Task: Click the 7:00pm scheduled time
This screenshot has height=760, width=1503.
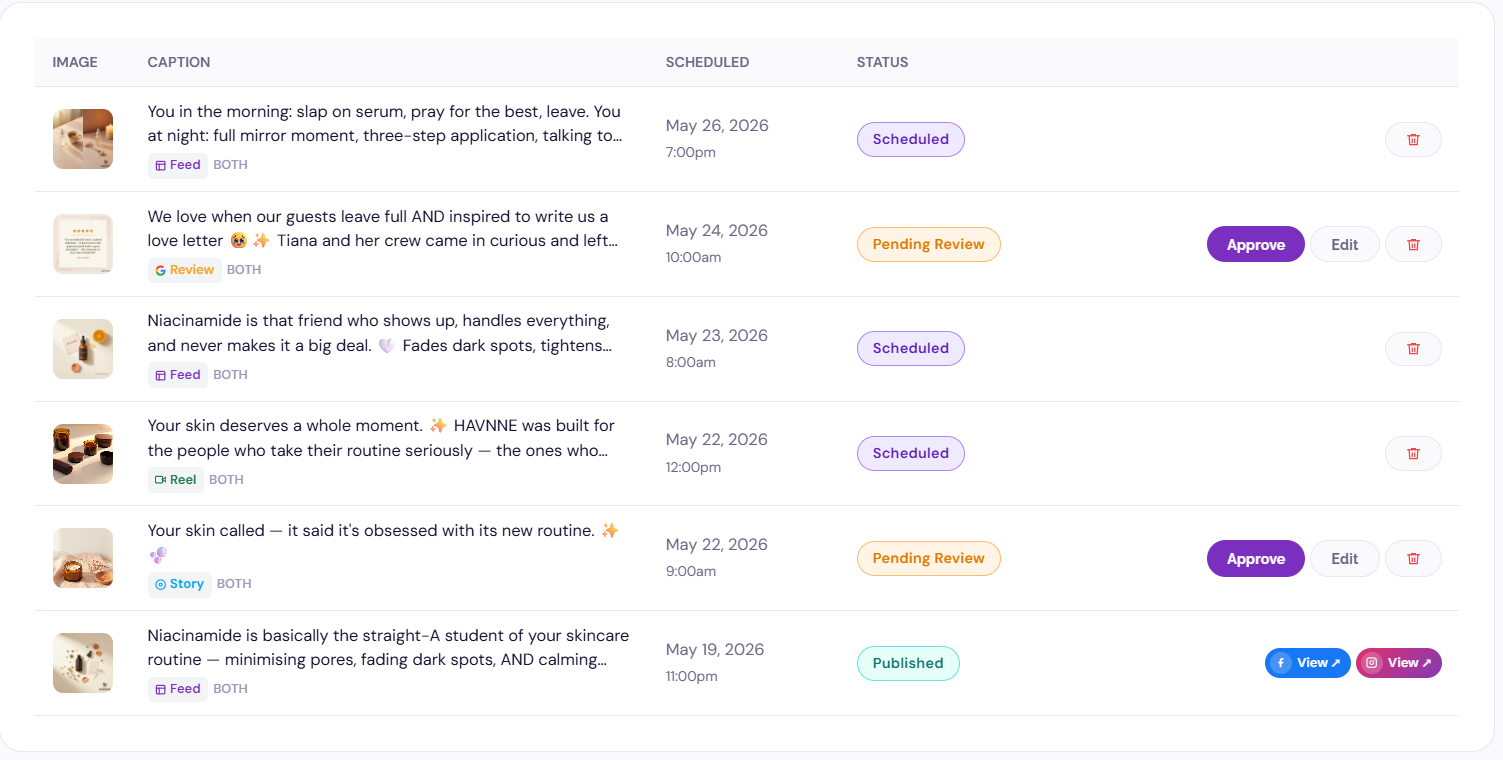Action: pyautogui.click(x=692, y=152)
